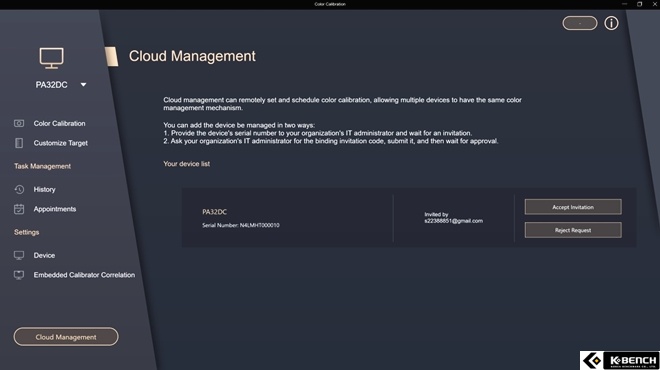Screen dimensions: 660x370
Task: Click the Color Calibration sidebar icon
Action: 19,123
